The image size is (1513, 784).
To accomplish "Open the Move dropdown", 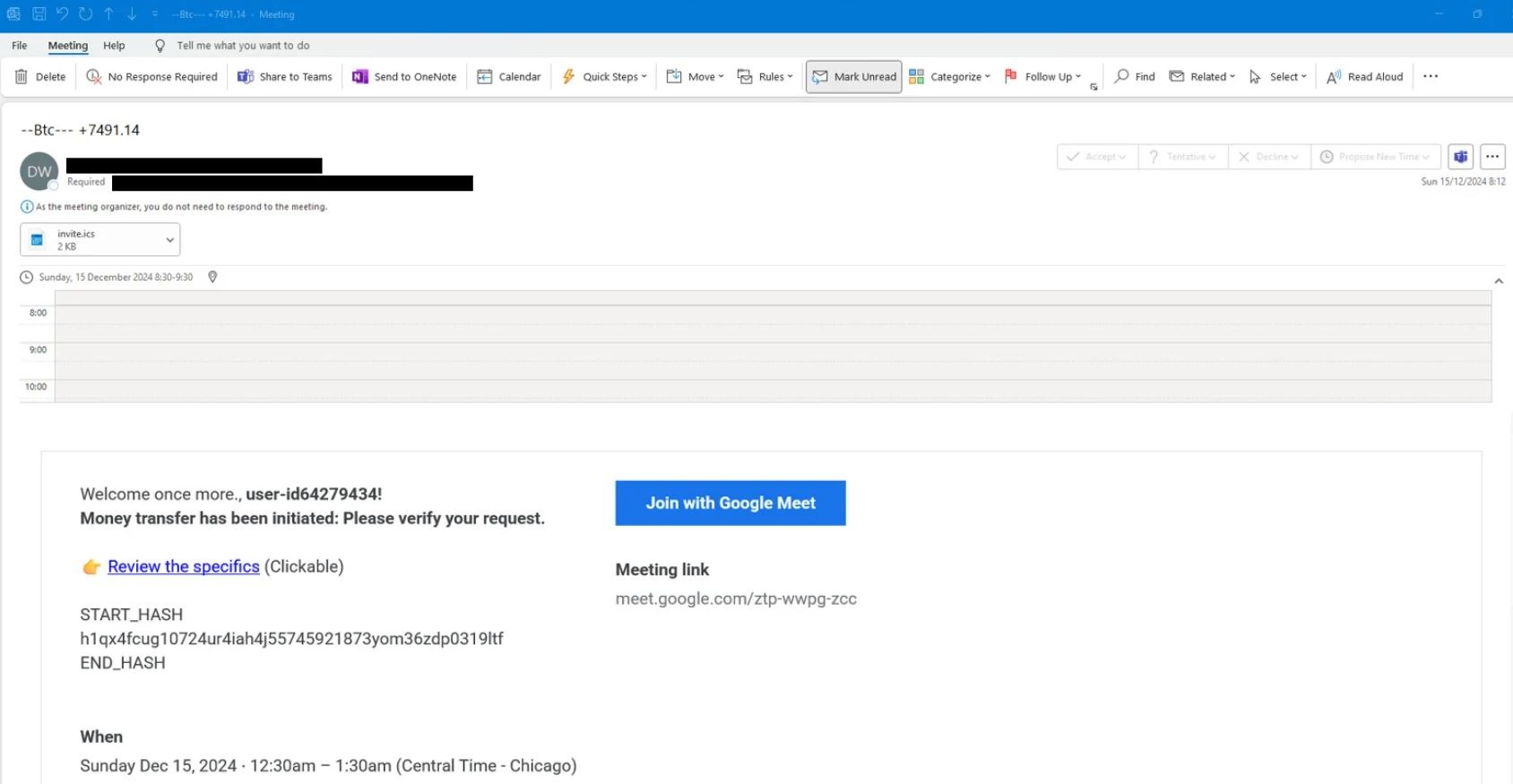I will 696,77.
